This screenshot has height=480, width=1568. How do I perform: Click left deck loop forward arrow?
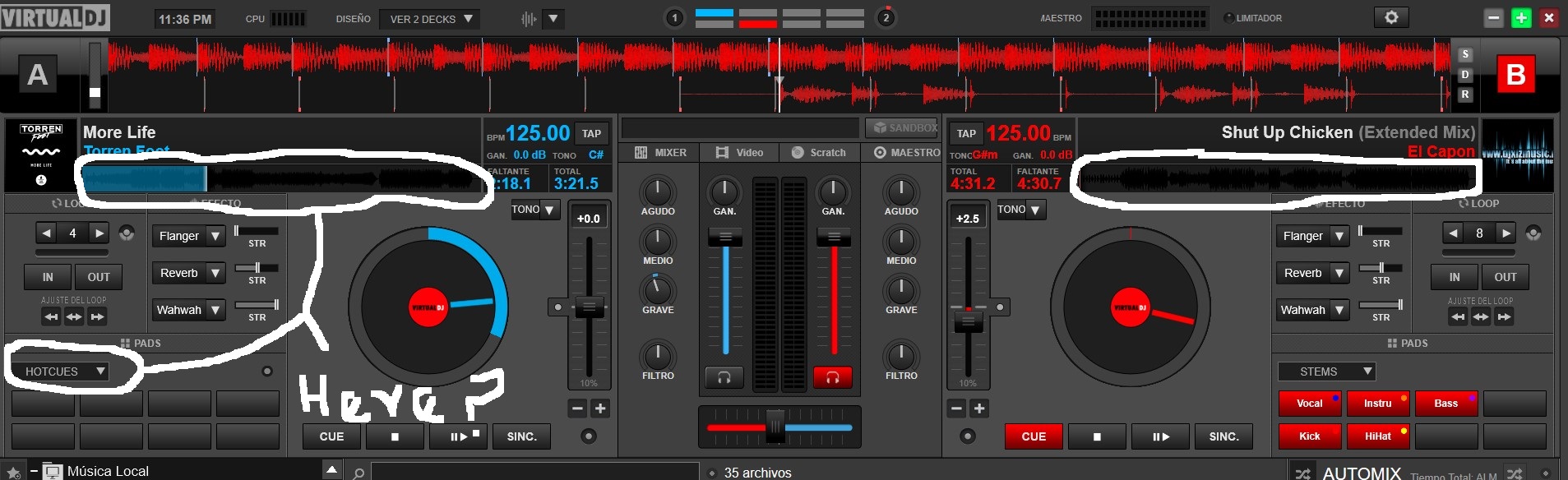99,233
